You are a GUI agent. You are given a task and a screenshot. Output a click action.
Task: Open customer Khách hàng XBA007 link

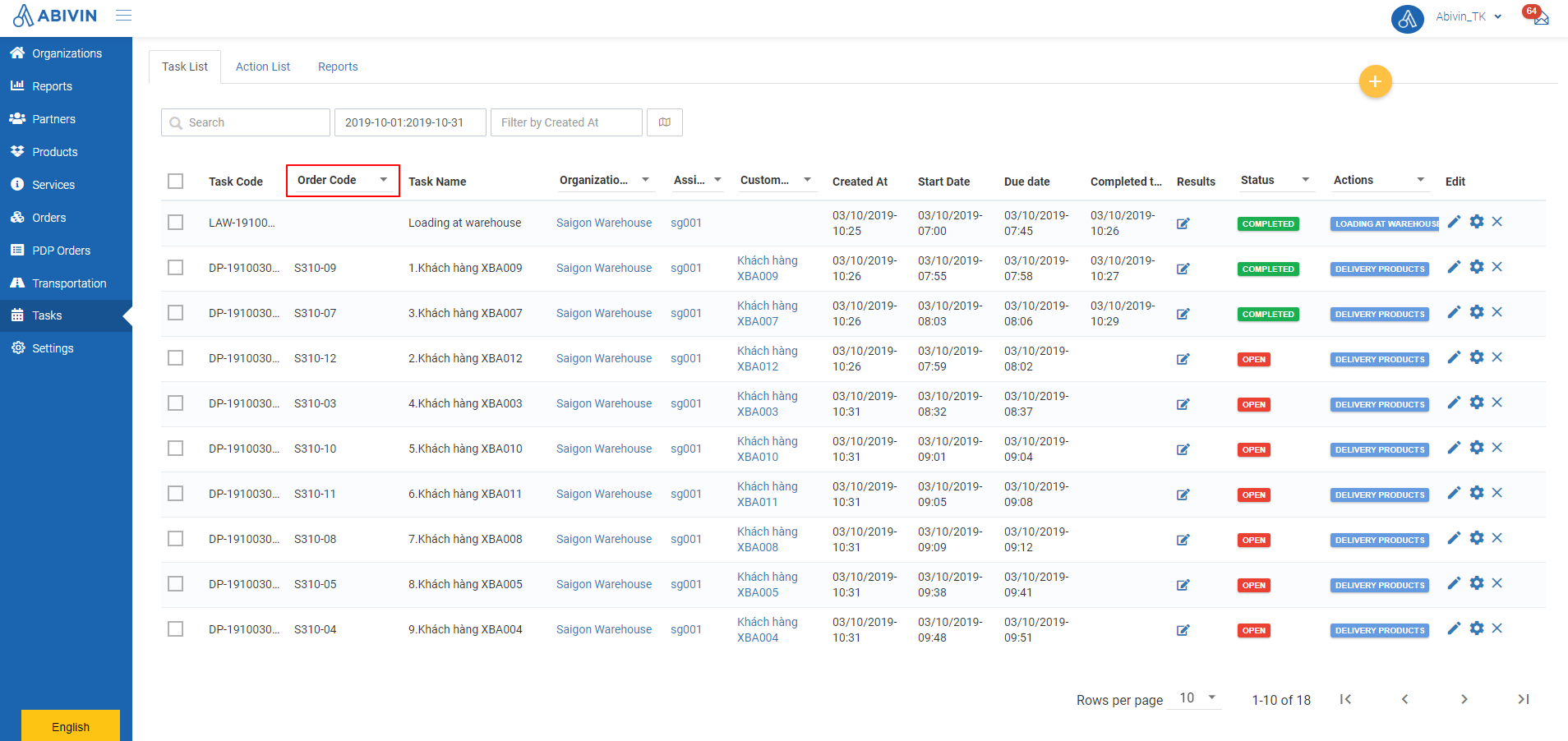768,313
